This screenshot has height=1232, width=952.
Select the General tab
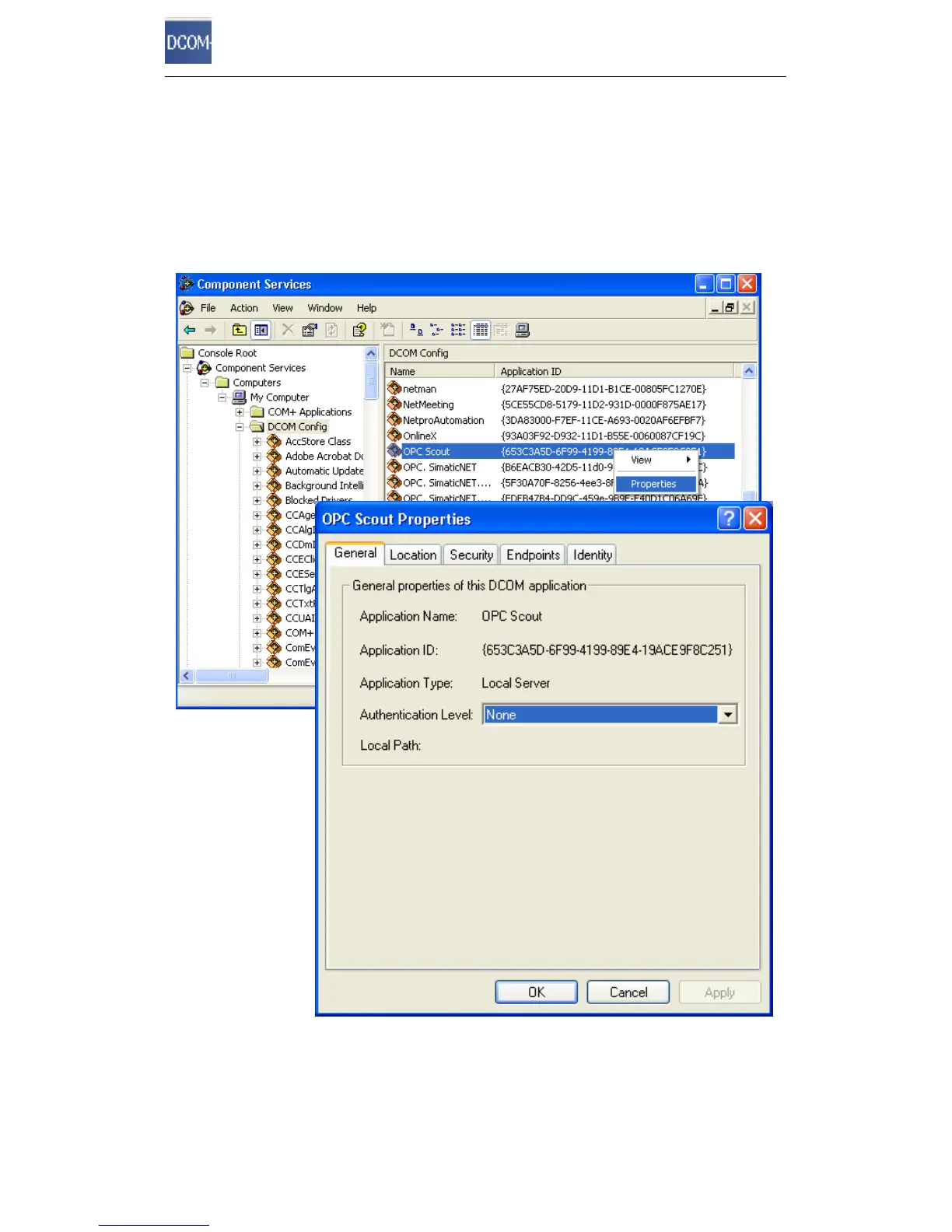click(355, 553)
